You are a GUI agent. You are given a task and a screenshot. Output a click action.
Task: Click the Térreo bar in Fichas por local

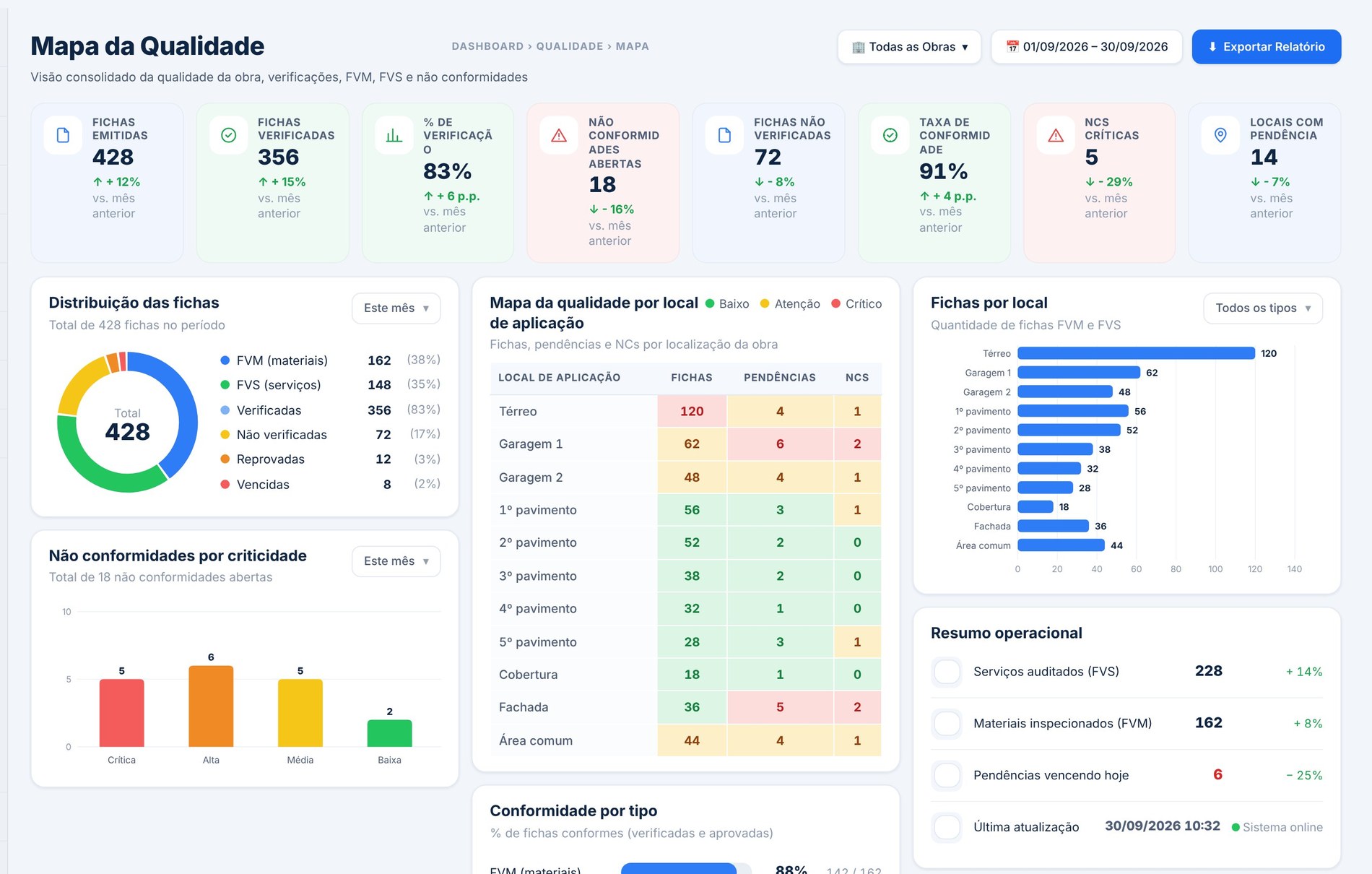1136,353
